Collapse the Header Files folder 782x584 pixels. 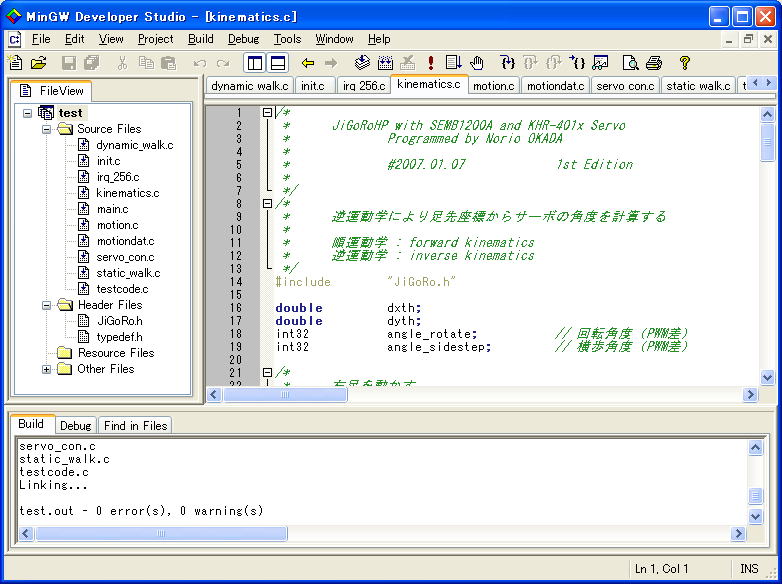(47, 305)
